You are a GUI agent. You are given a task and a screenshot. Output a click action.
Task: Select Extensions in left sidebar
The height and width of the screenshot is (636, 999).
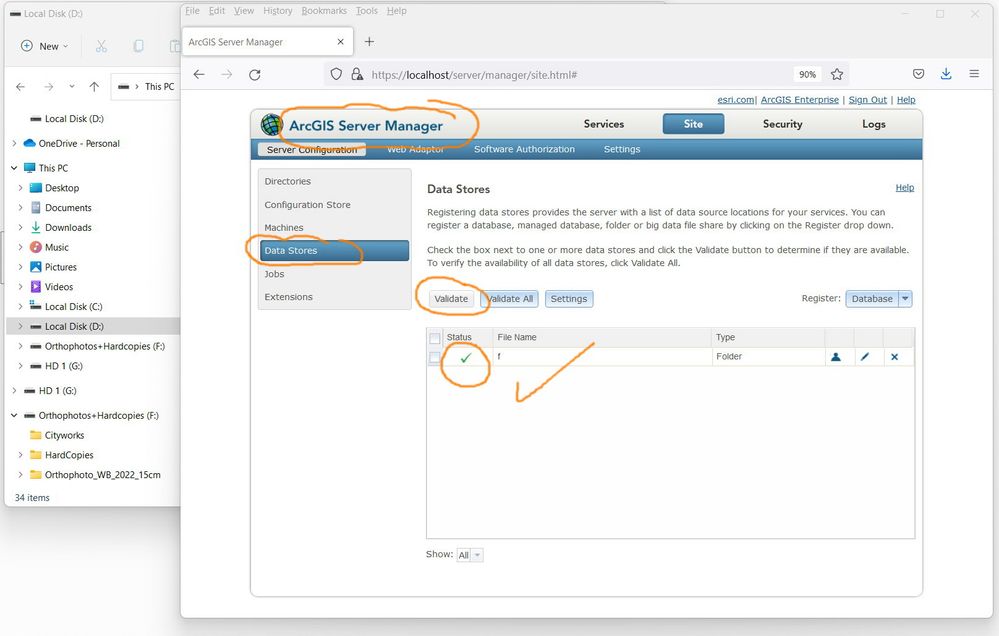coord(289,297)
